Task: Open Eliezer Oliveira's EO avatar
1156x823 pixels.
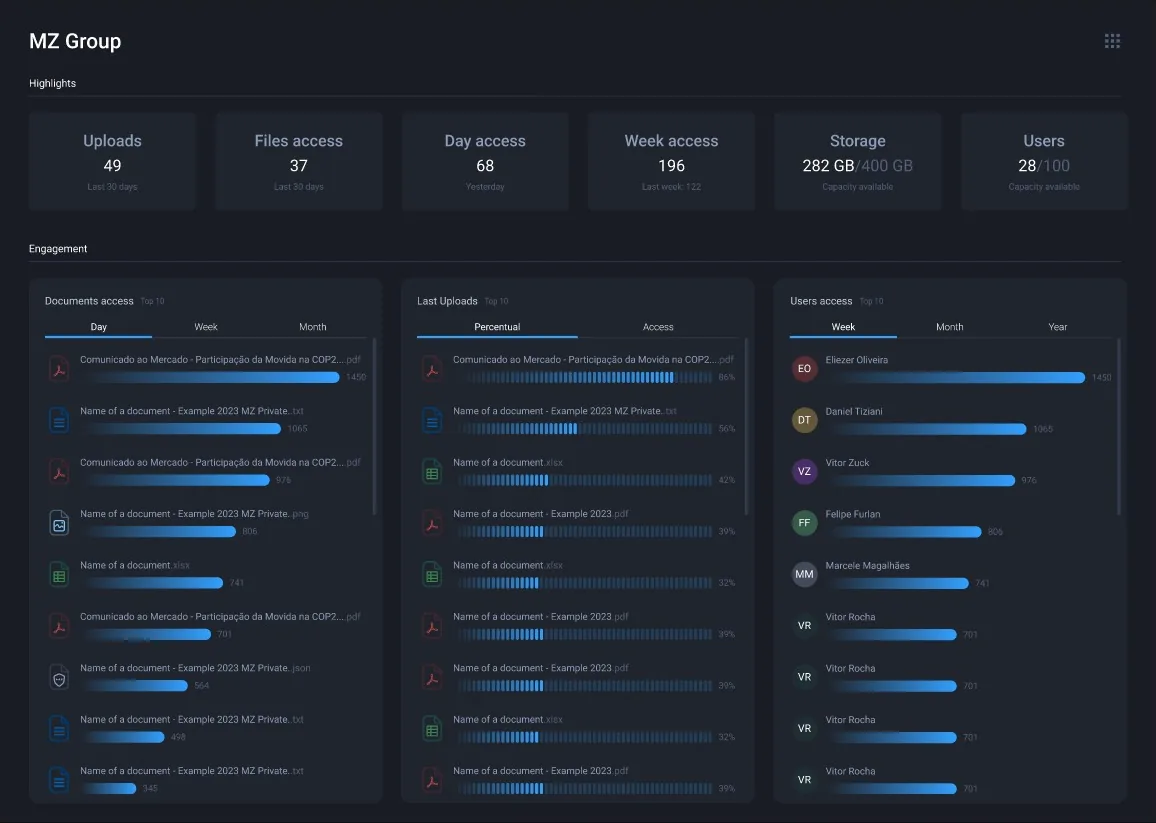Action: click(x=804, y=369)
